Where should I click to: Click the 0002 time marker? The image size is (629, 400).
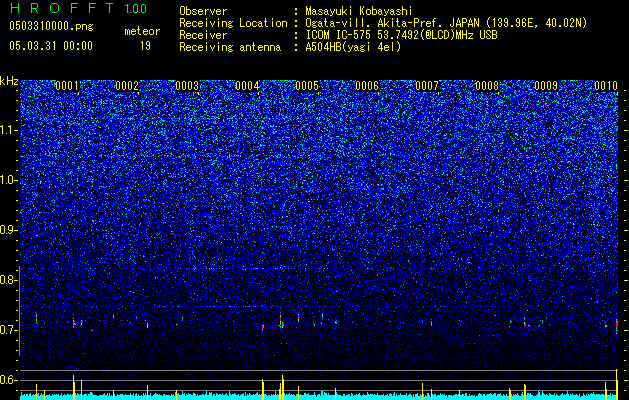click(x=127, y=86)
